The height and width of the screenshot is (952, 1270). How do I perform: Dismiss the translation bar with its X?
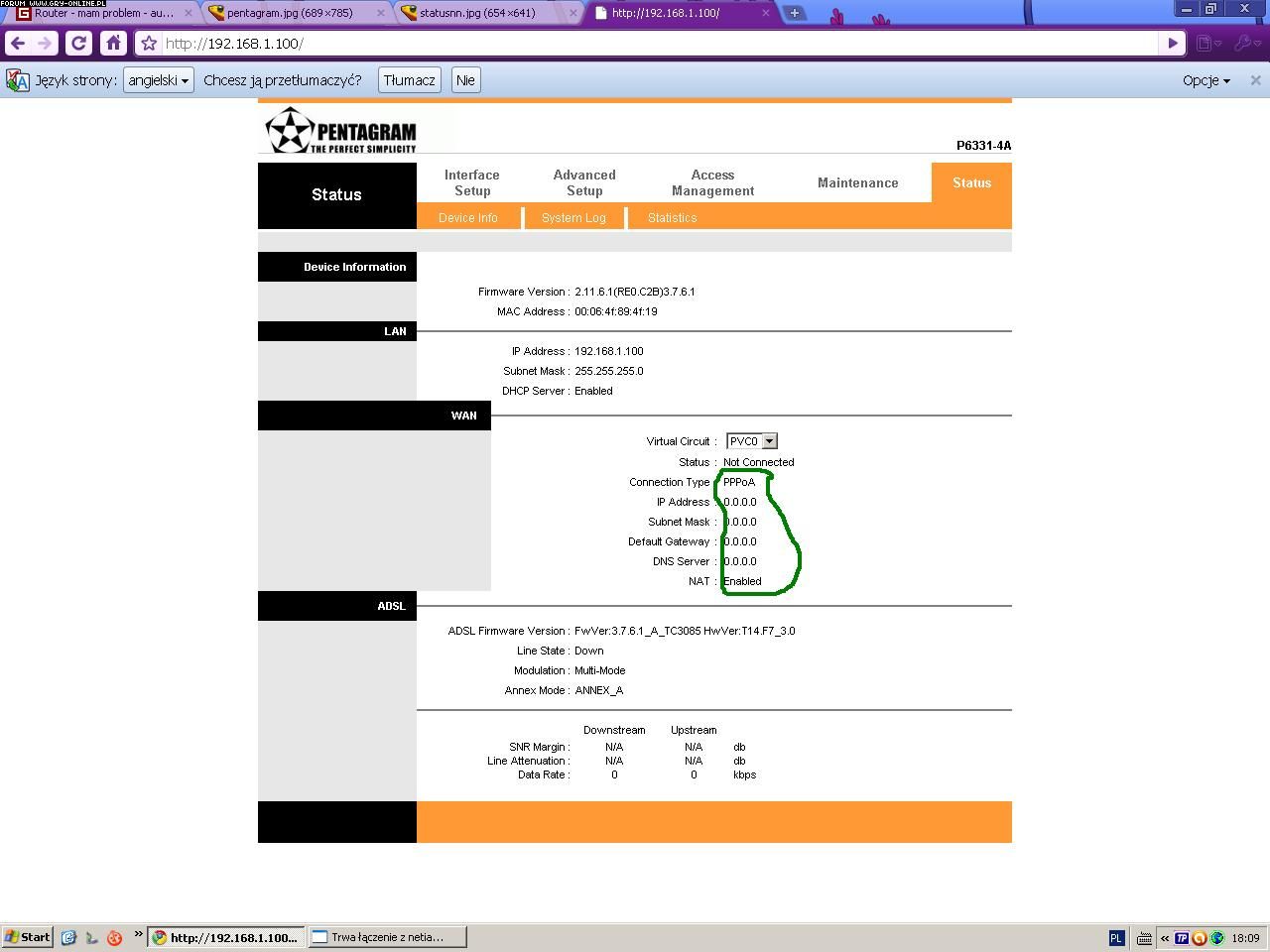click(1255, 80)
